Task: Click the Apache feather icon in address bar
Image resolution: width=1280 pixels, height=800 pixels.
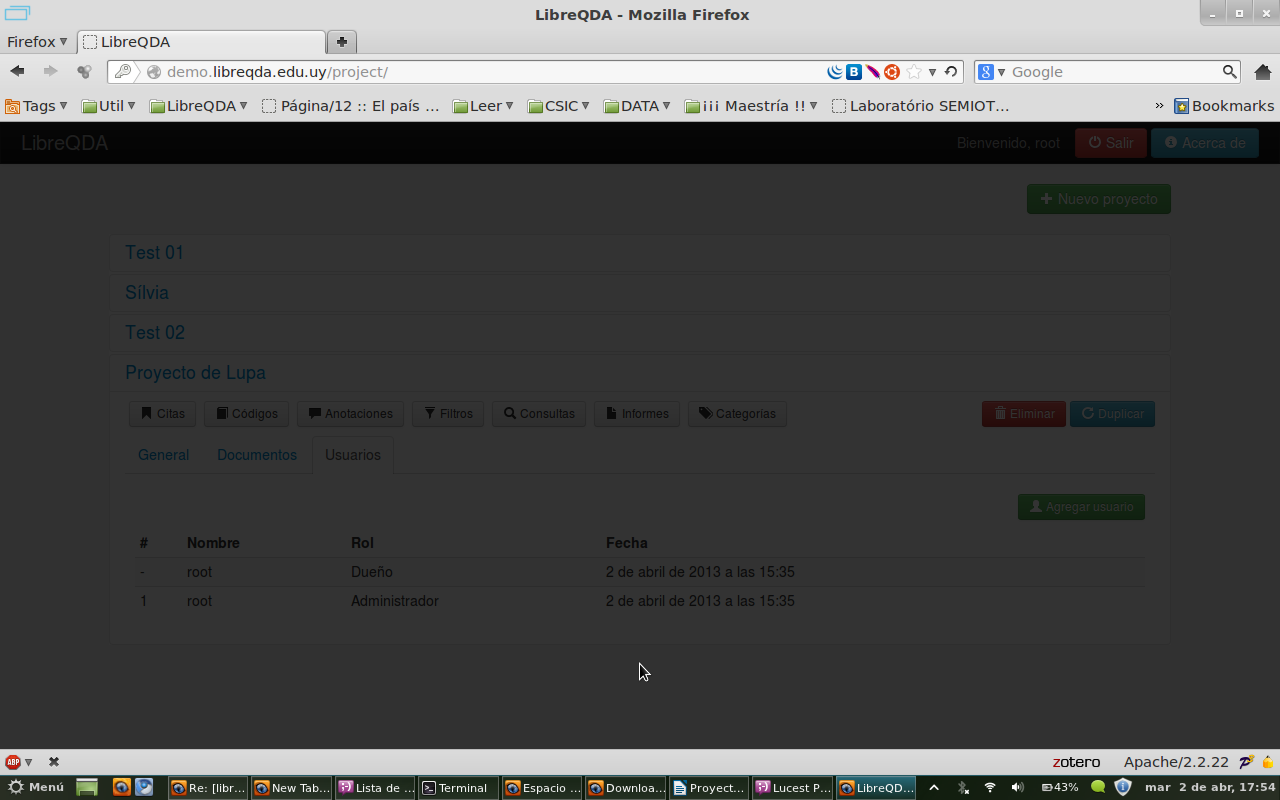Action: (873, 72)
